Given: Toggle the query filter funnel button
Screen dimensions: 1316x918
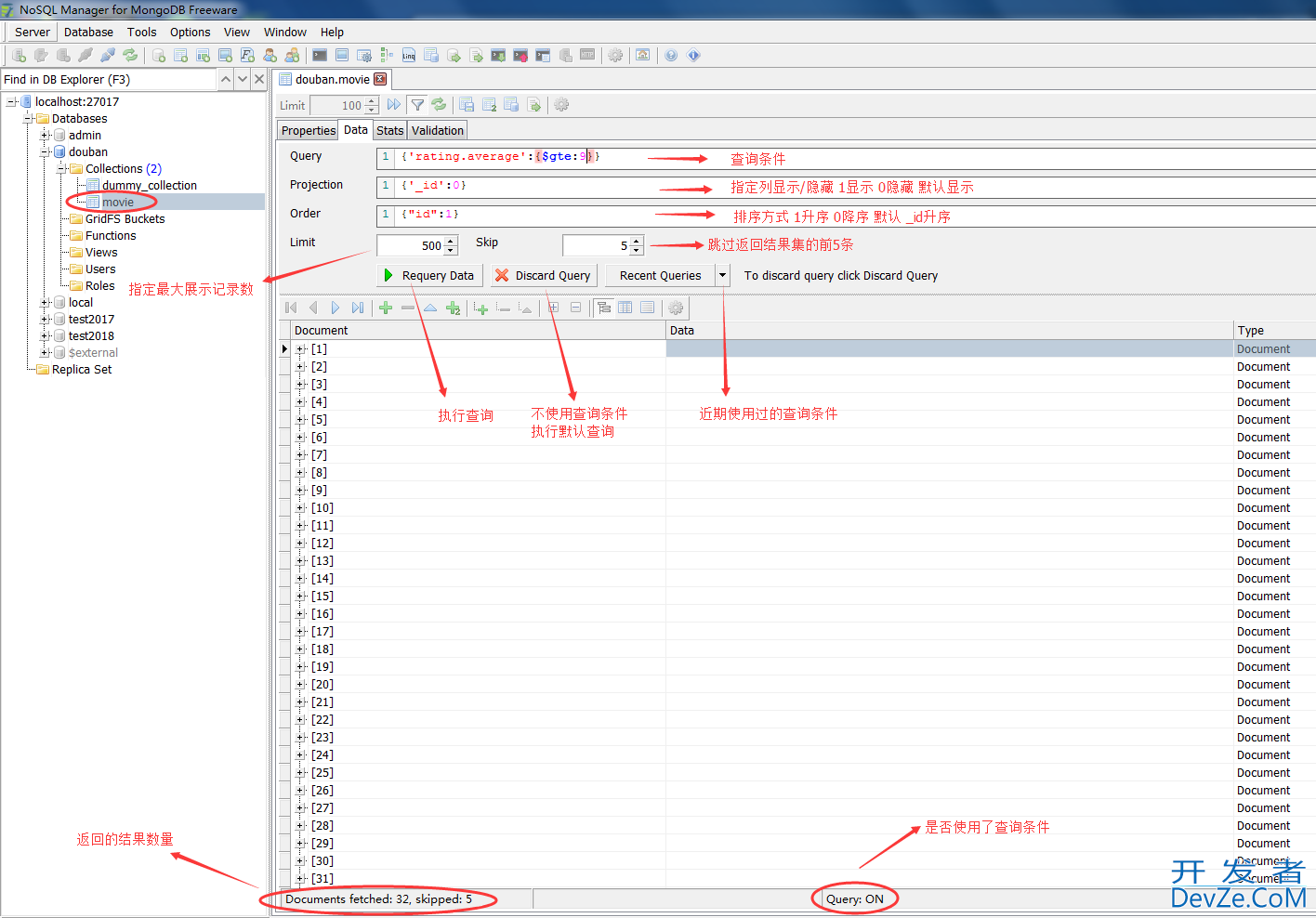Looking at the screenshot, I should tap(417, 105).
